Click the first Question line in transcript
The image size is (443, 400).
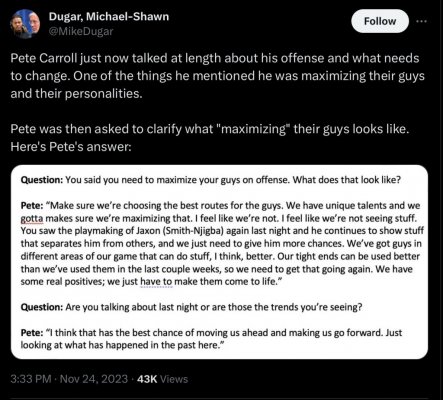coord(210,180)
